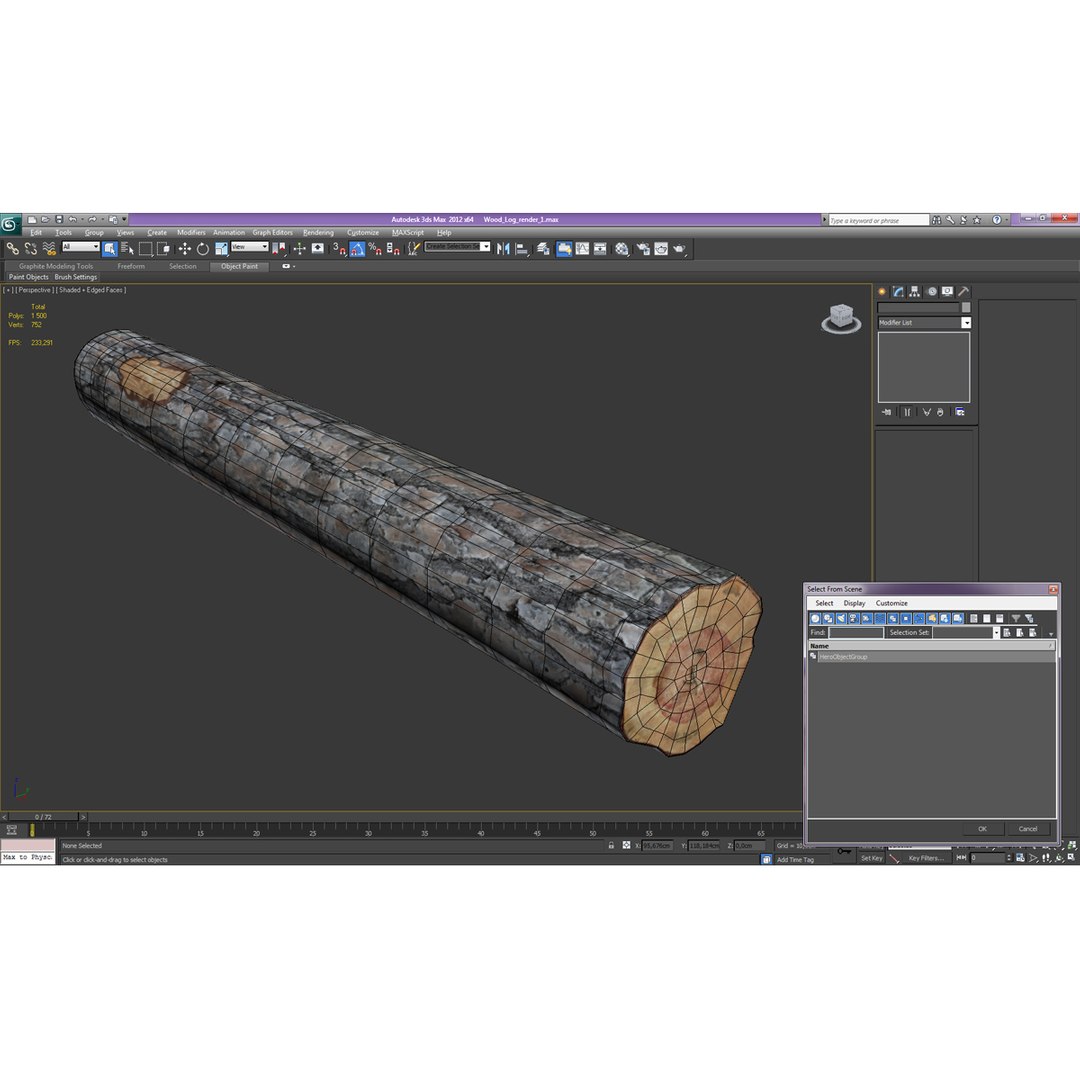Open the selection filter All dropdown

81,247
